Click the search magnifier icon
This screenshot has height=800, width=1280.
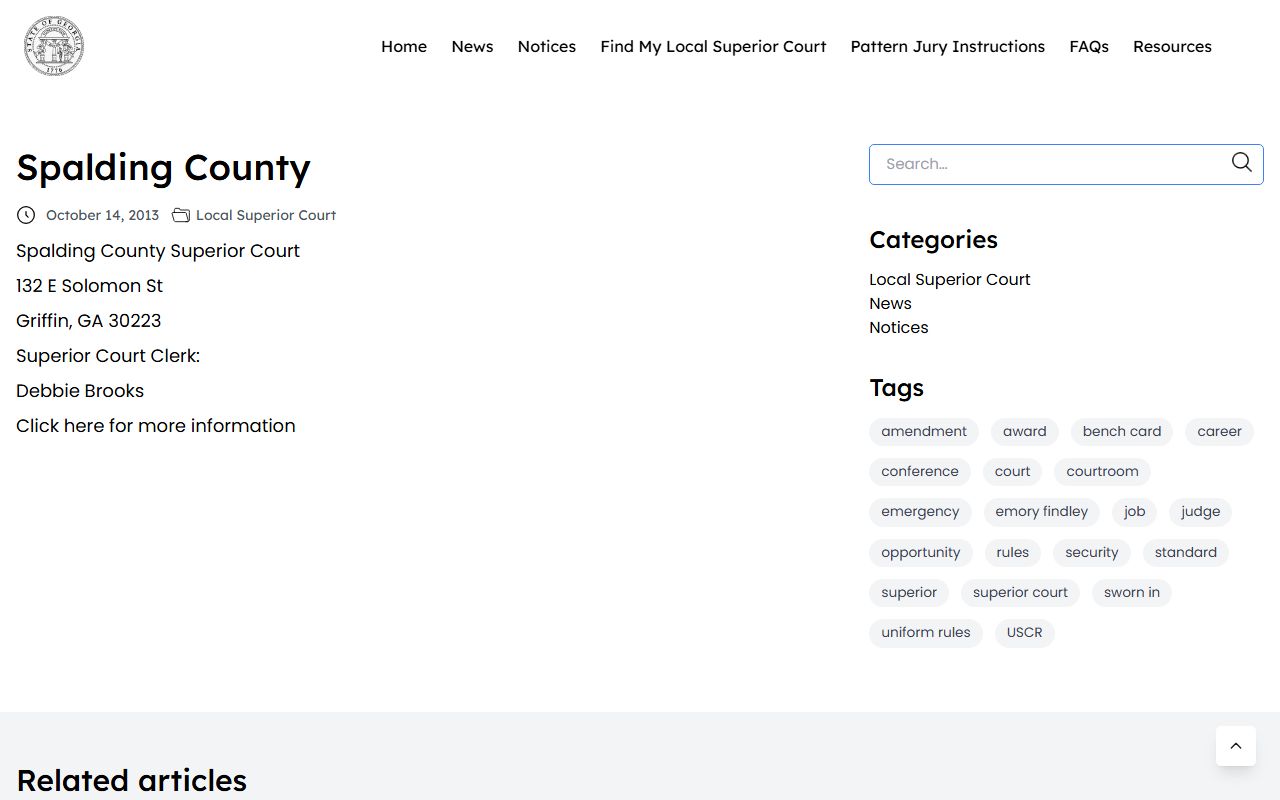[1242, 163]
